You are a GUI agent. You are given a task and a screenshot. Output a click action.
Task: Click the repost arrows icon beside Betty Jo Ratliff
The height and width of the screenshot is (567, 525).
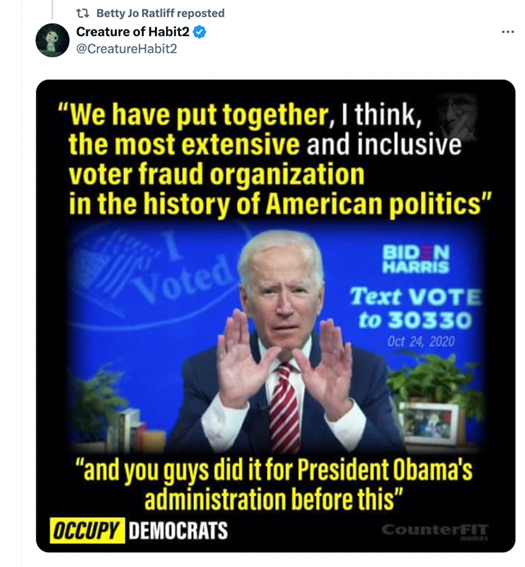tap(83, 13)
